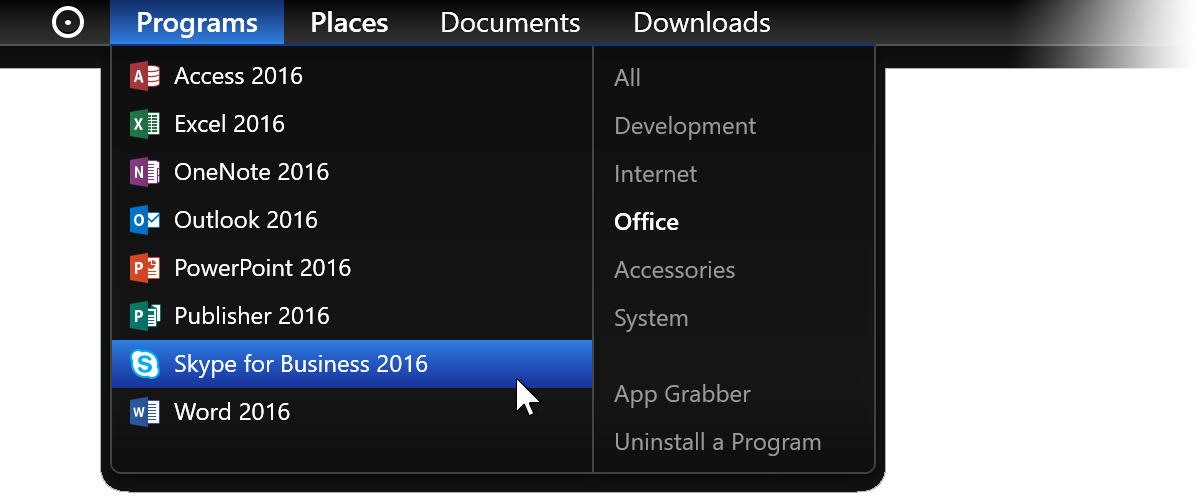Open Publisher 2016 entry
This screenshot has width=1197, height=496.
pos(352,317)
